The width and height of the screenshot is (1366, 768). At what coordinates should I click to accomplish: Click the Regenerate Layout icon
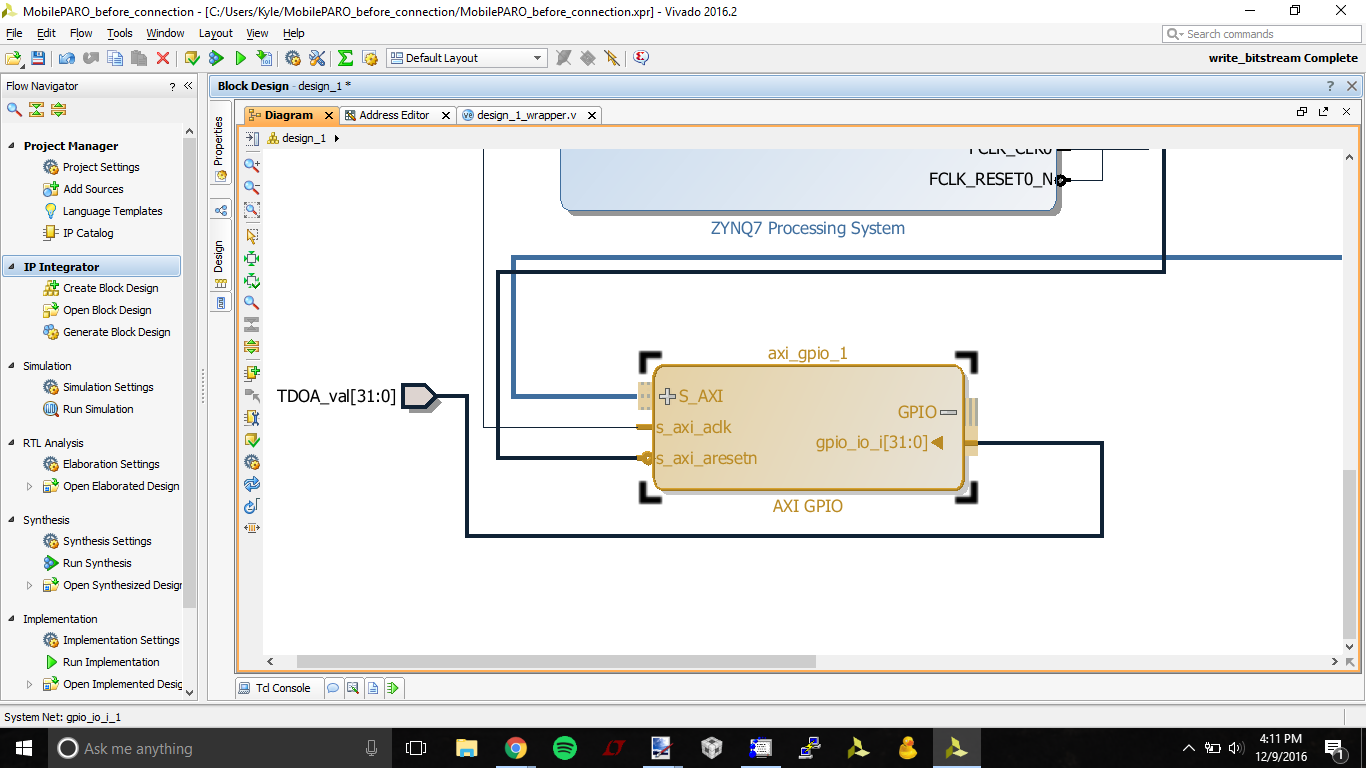point(252,484)
